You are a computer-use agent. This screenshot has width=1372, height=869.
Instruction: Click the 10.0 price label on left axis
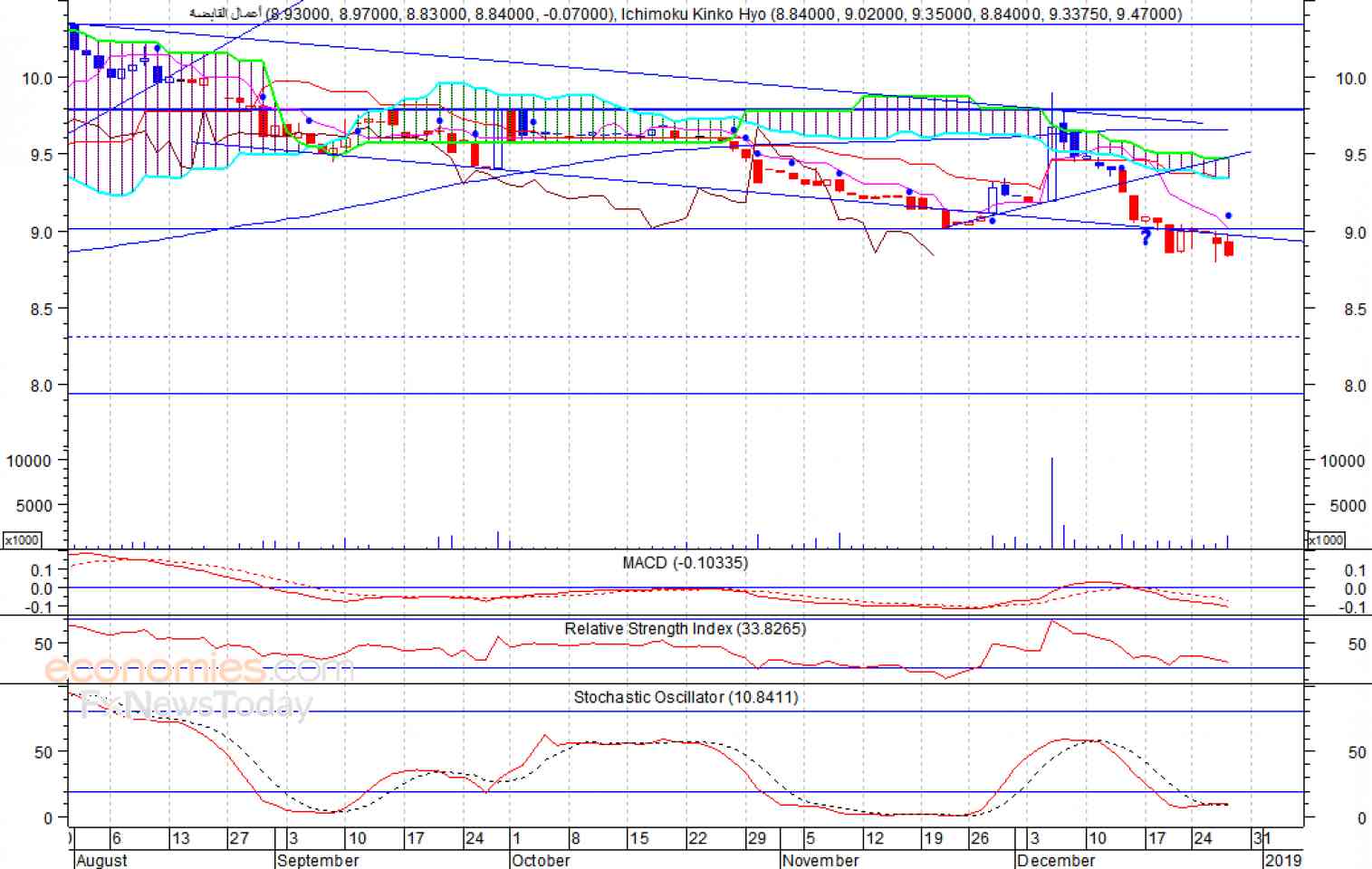pos(37,79)
